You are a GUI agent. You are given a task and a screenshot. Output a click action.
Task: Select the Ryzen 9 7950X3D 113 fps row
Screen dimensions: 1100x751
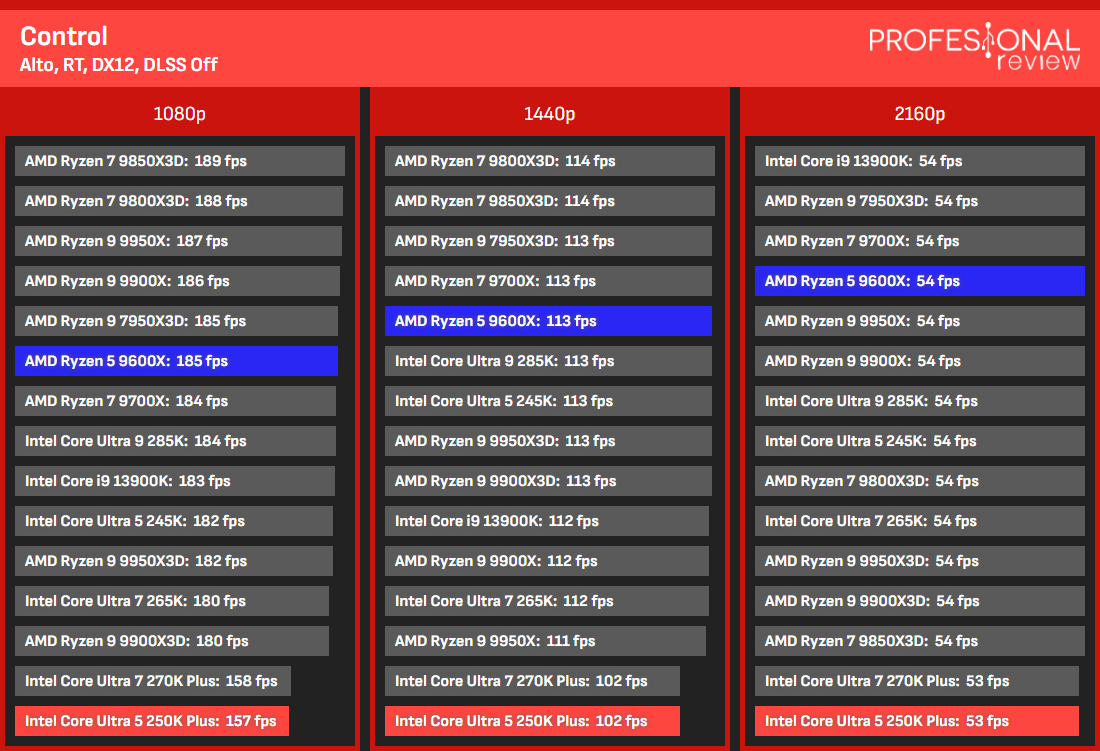click(x=549, y=241)
